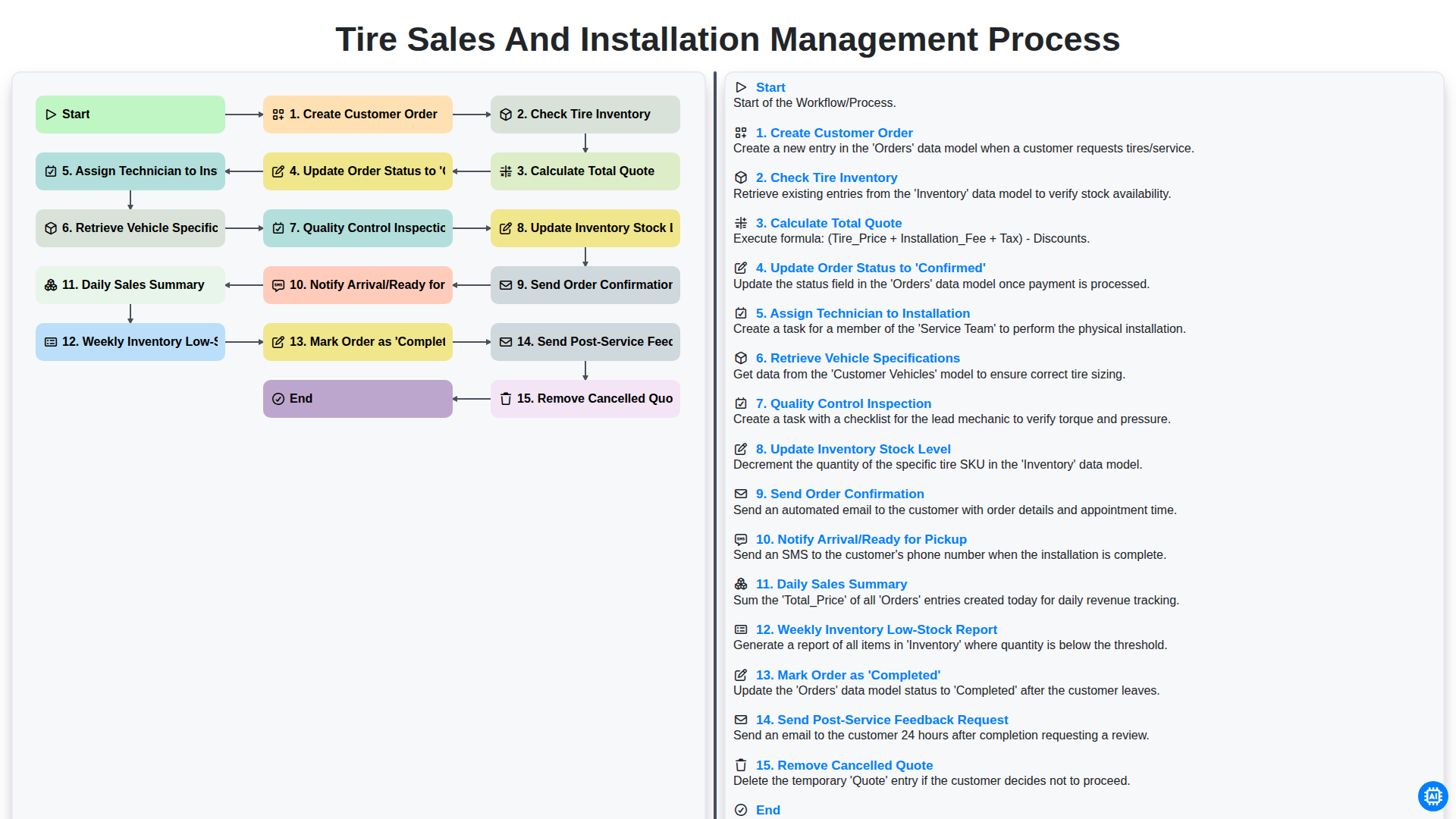Open the 9. Send Order Confirmation link
This screenshot has width=1456, height=819.
[840, 494]
